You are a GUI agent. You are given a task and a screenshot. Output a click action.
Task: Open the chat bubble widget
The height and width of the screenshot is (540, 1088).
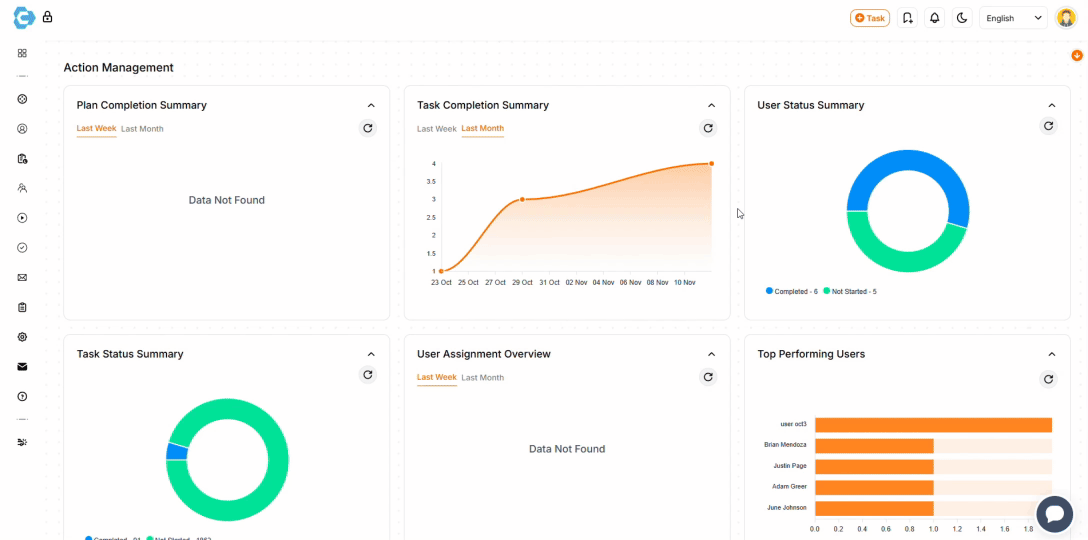click(x=1054, y=514)
